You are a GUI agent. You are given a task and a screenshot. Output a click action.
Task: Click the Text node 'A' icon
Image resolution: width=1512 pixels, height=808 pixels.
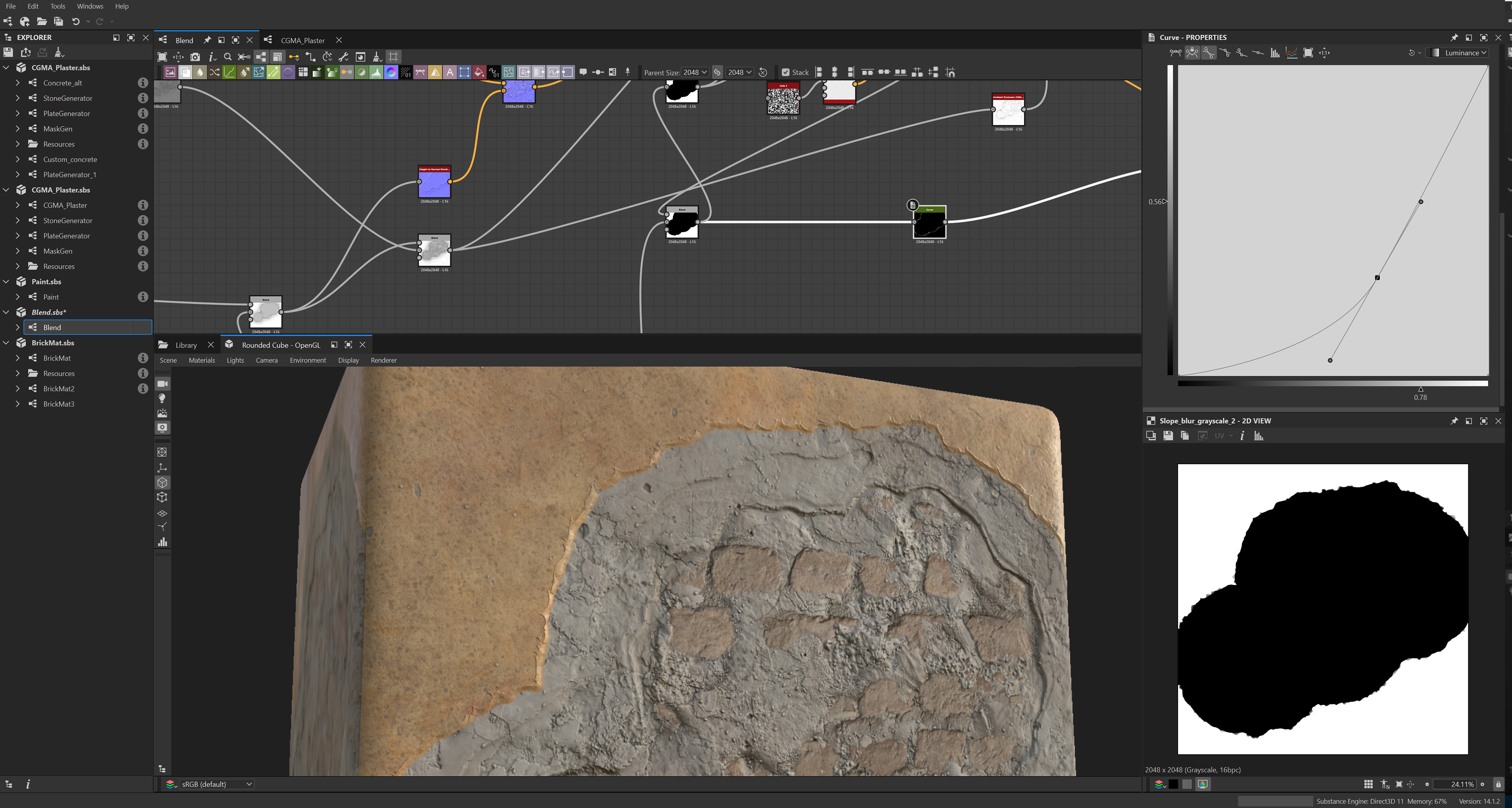pos(450,72)
